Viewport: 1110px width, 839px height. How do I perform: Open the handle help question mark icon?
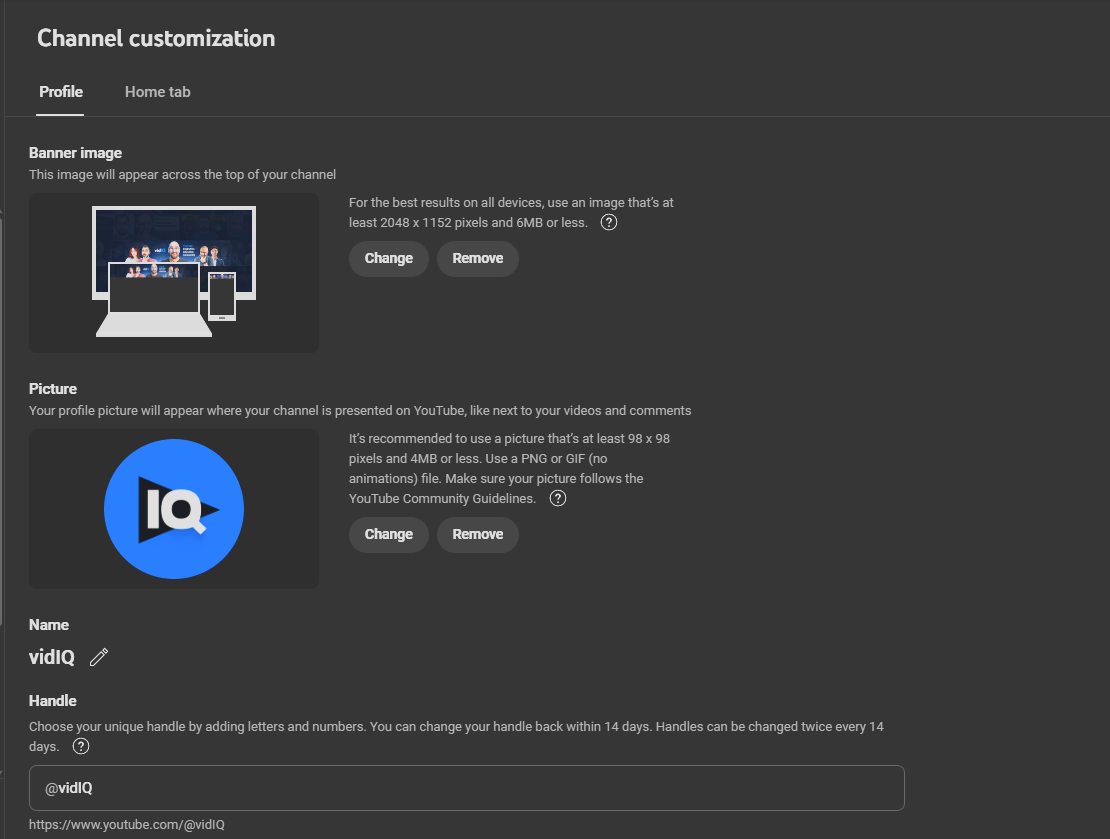click(81, 746)
